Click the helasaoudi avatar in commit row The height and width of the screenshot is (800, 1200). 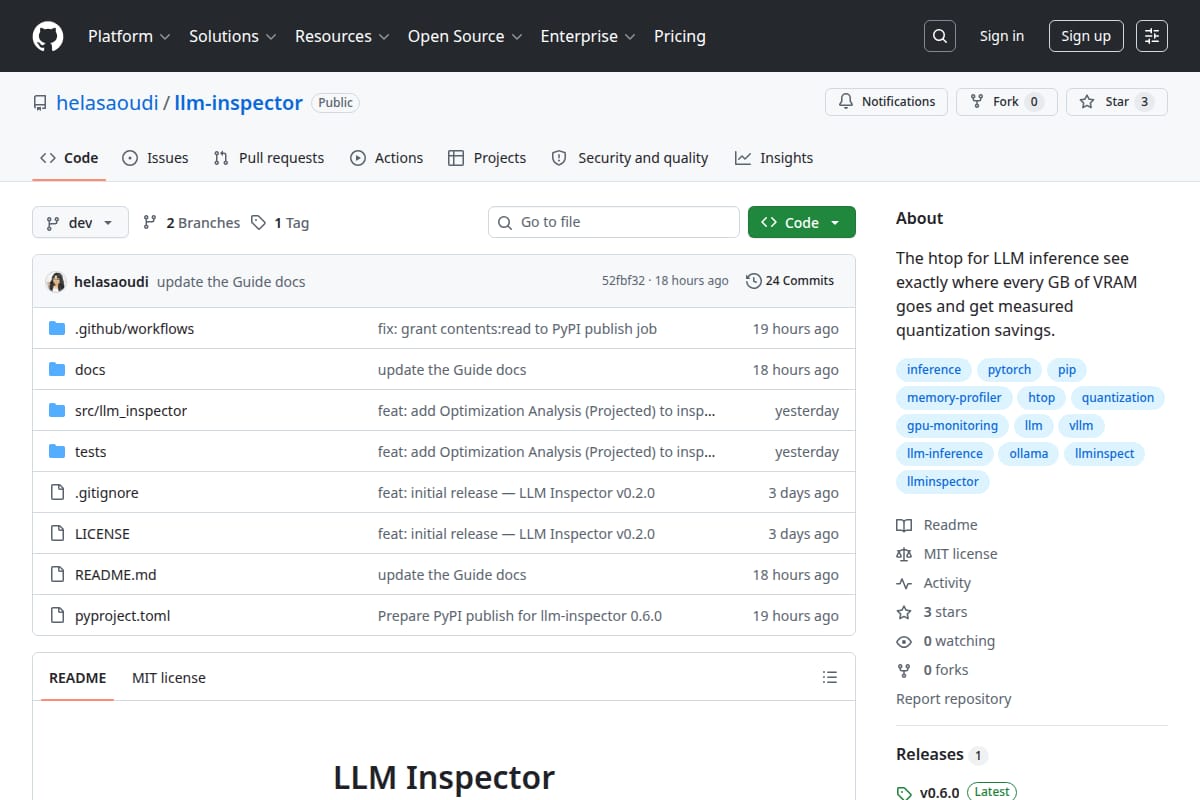click(56, 281)
